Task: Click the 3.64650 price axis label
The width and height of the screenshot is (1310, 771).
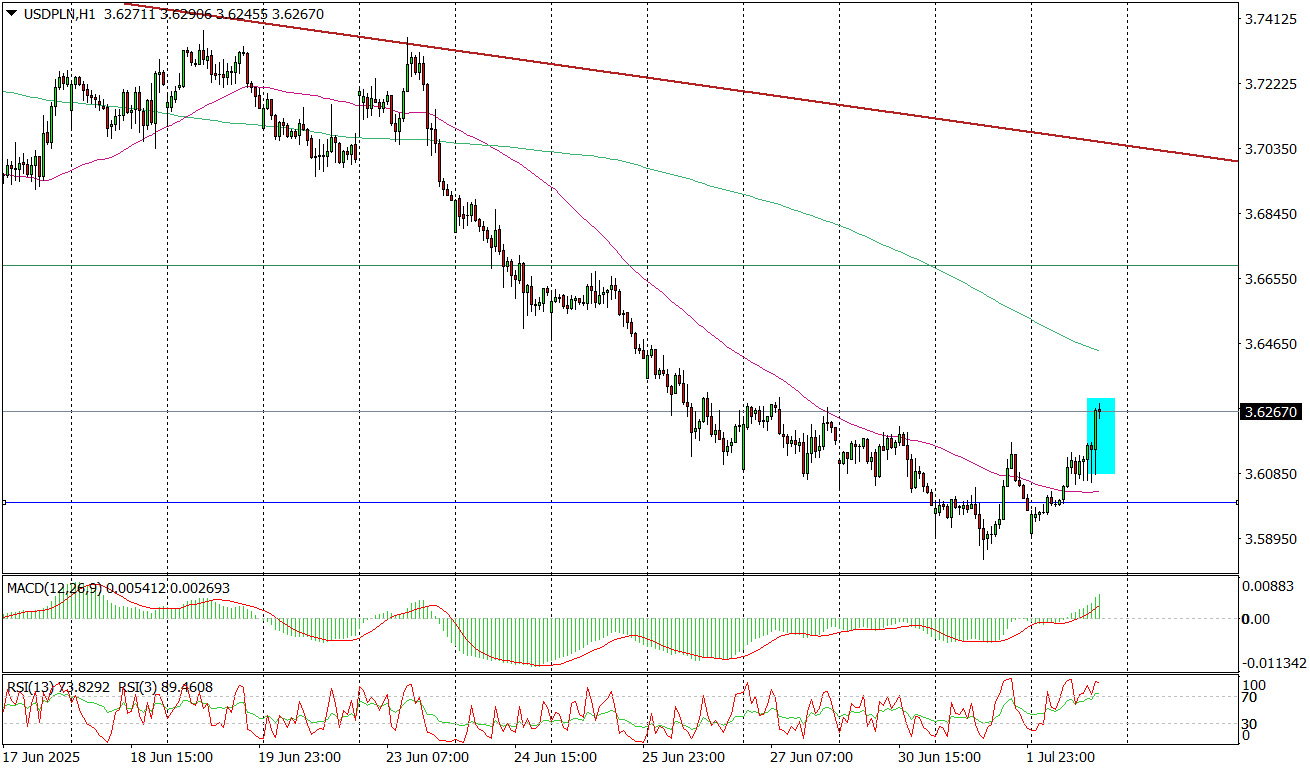Action: [1269, 344]
